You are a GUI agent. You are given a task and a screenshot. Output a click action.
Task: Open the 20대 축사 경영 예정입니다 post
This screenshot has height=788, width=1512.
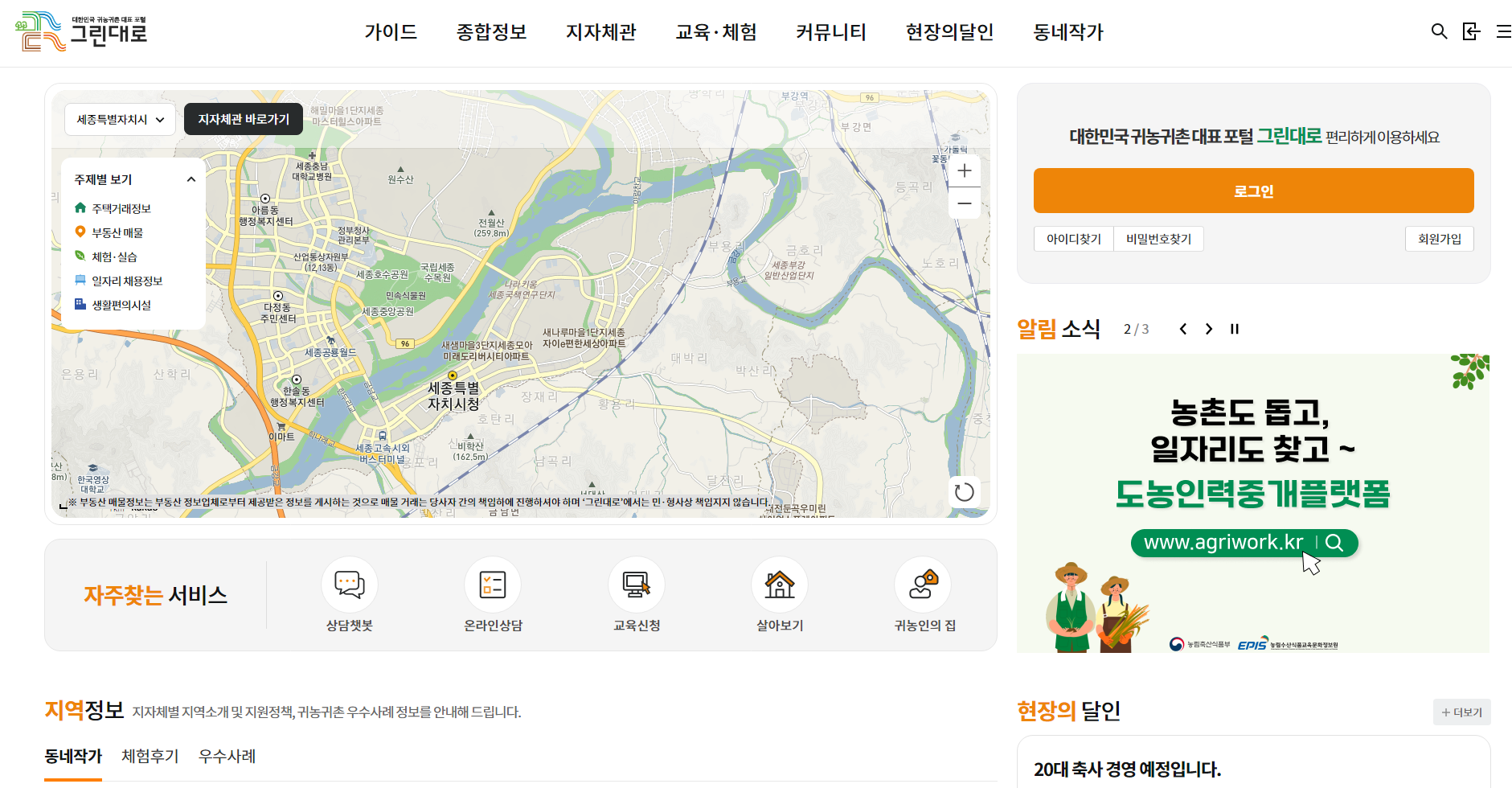(x=1127, y=770)
